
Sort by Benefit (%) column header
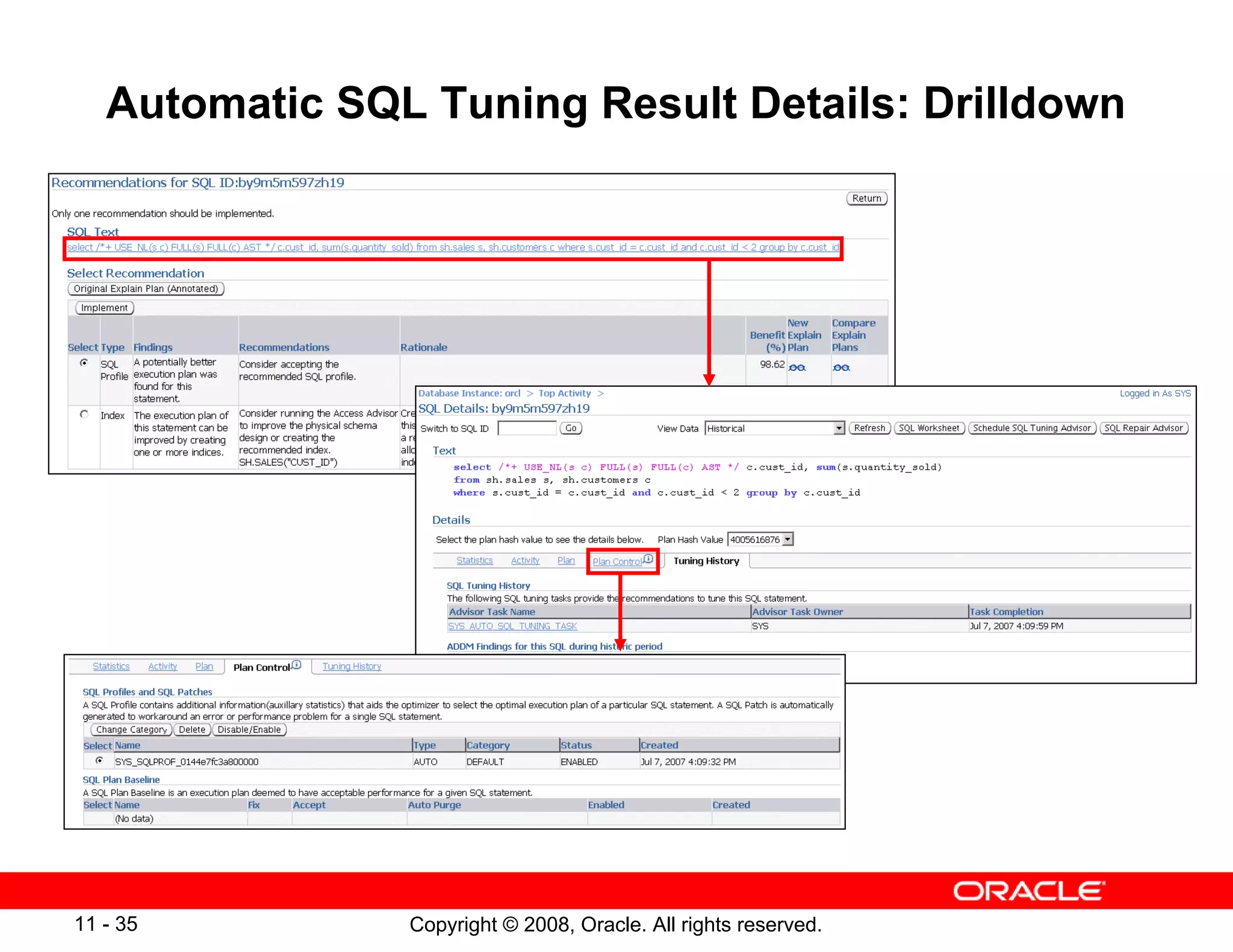(767, 341)
